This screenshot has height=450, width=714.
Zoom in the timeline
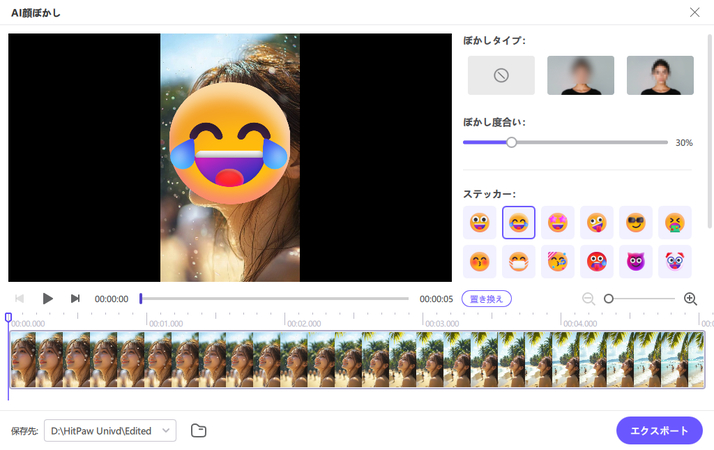click(x=690, y=299)
